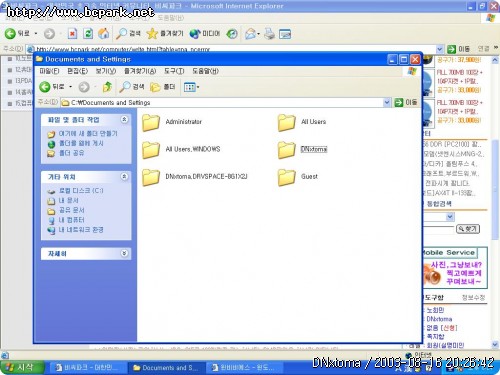Click the find button on webpage
Image resolution: width=500 pixels, height=375 pixels.
coord(468,229)
